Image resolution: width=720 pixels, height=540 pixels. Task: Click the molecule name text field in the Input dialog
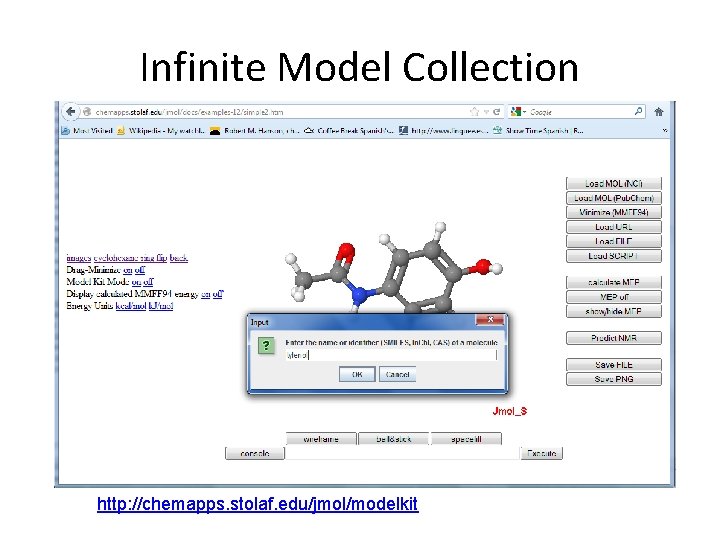(391, 355)
